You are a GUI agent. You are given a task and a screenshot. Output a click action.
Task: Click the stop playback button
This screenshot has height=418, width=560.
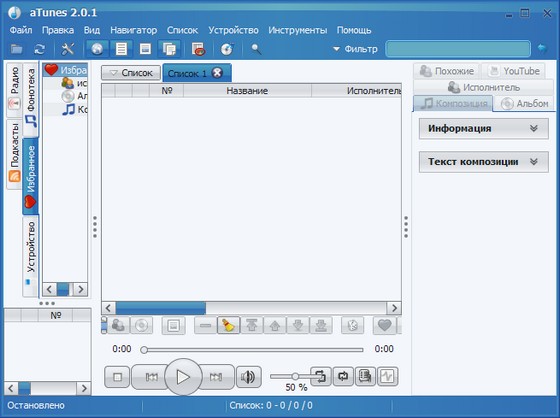pyautogui.click(x=117, y=377)
